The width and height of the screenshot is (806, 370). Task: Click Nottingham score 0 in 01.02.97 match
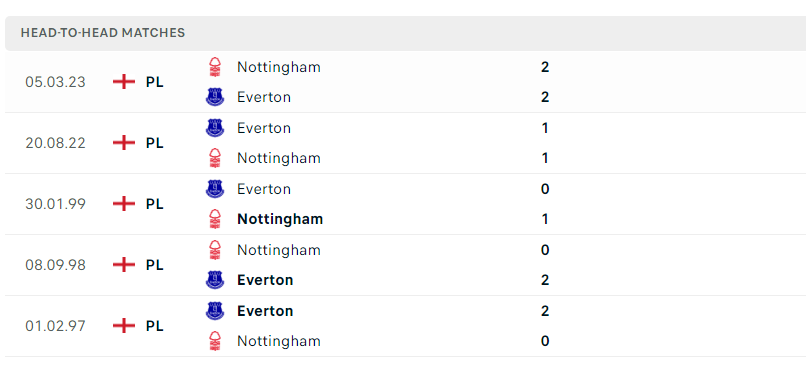click(545, 341)
